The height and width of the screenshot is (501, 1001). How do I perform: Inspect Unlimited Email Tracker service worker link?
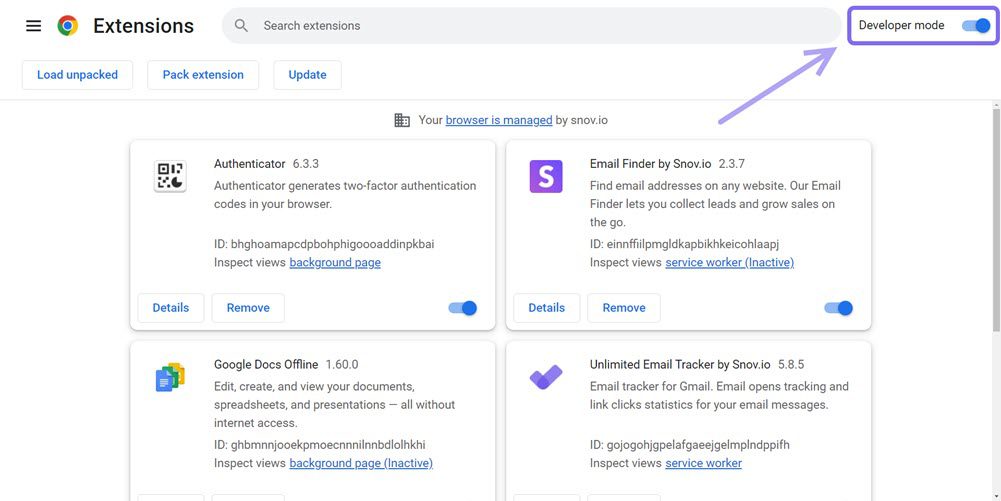tap(704, 463)
